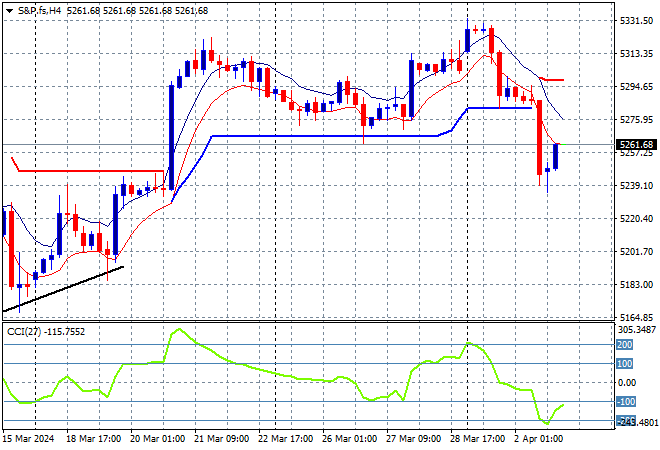Click the 26 Mar 01:00 time label
Image resolution: width=660 pixels, height=450 pixels.
[x=347, y=440]
